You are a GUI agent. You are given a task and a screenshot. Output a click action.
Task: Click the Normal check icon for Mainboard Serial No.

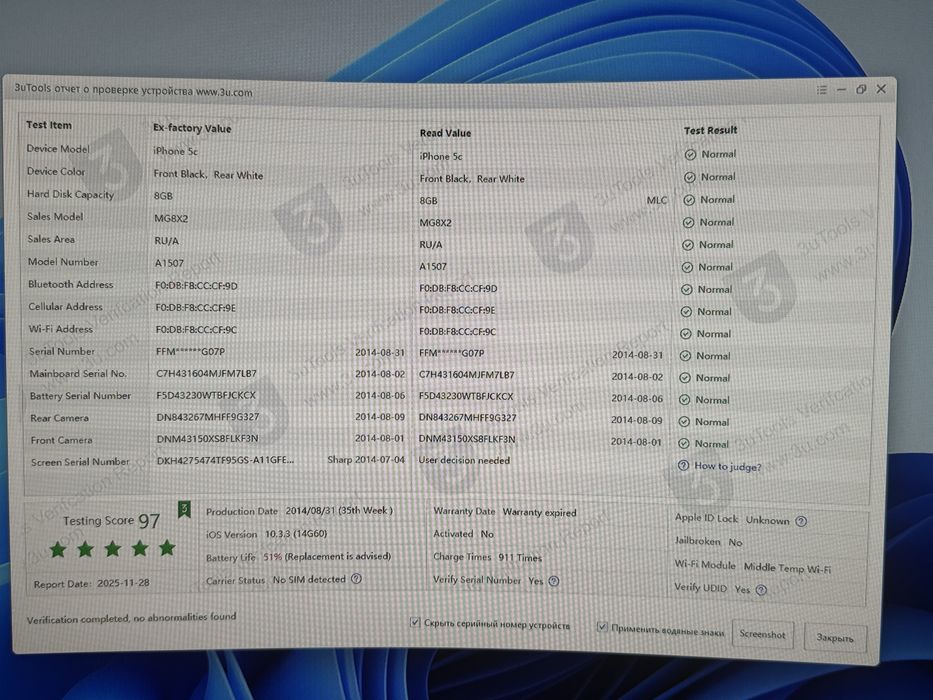pyautogui.click(x=685, y=378)
